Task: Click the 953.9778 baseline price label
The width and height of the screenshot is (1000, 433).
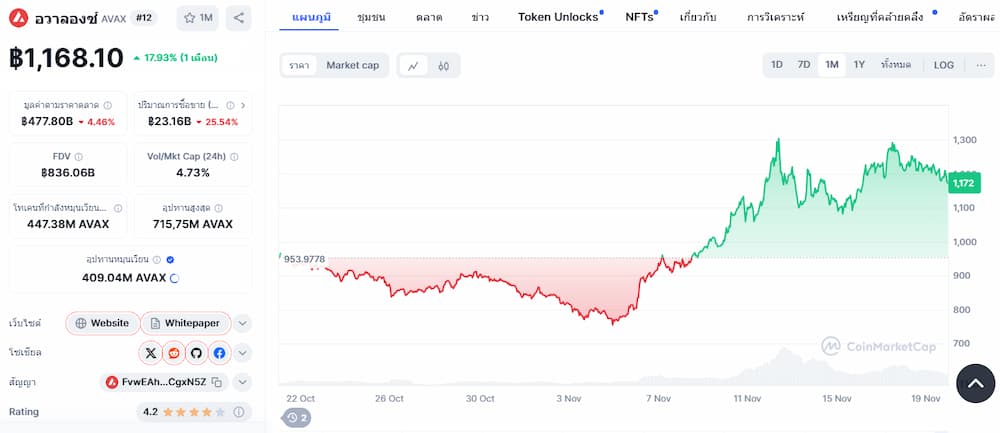Action: pos(304,259)
